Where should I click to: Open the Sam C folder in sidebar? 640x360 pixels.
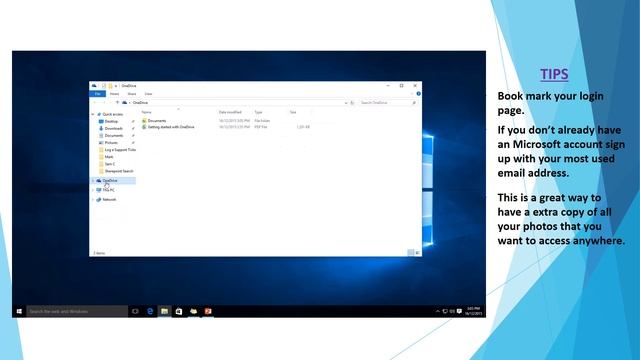click(x=109, y=164)
